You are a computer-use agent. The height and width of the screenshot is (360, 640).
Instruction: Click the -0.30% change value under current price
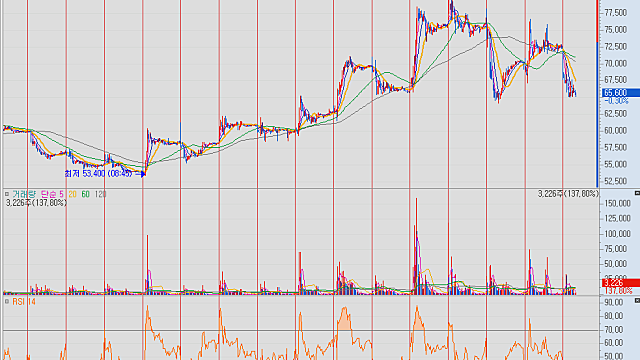click(616, 101)
